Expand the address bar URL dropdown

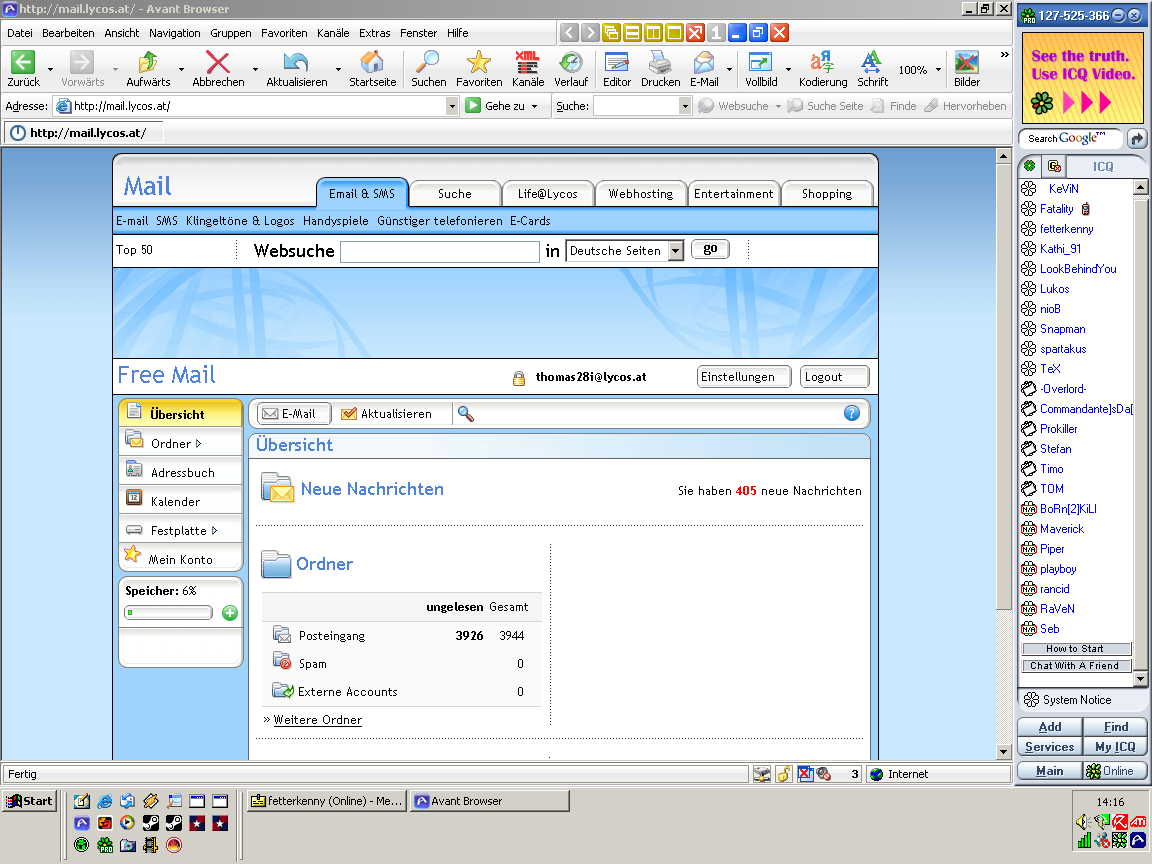452,106
